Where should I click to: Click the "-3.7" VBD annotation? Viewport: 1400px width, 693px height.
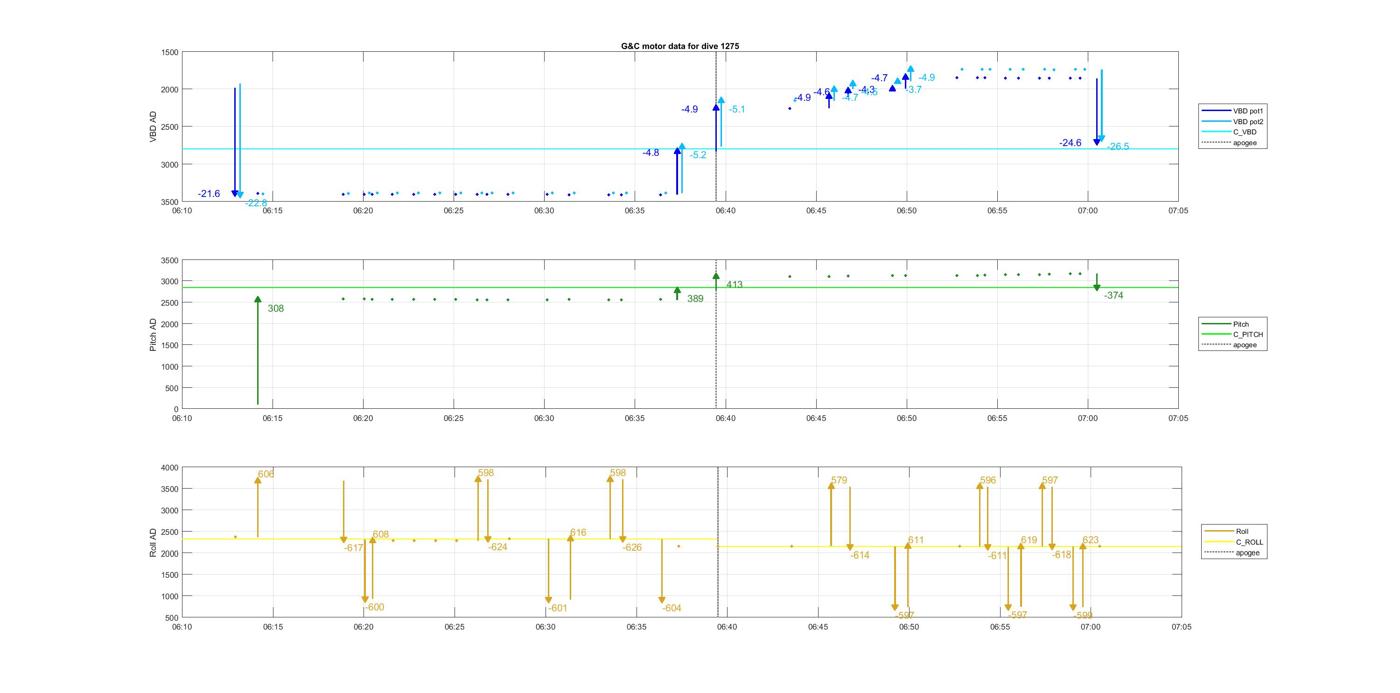tap(913, 90)
